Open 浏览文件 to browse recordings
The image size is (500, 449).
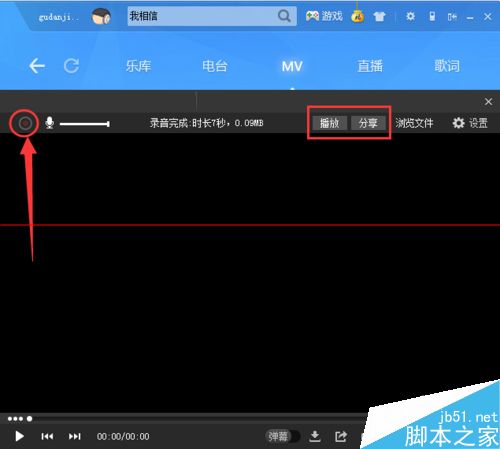(414, 123)
